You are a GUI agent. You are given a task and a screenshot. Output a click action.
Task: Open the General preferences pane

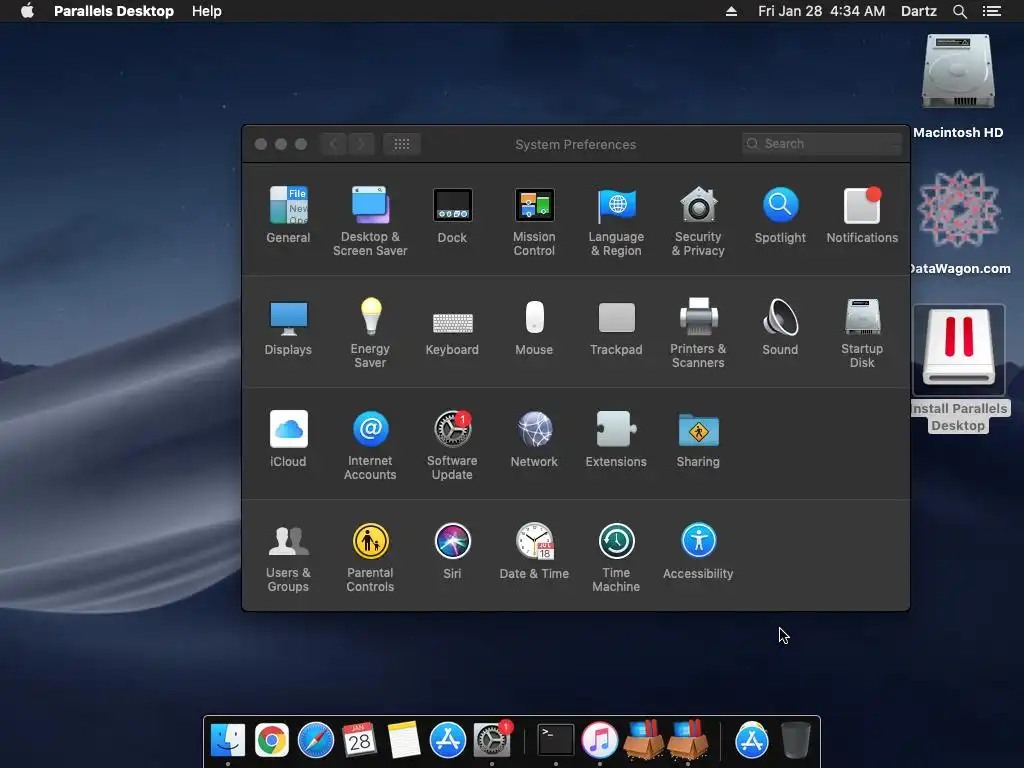point(288,215)
